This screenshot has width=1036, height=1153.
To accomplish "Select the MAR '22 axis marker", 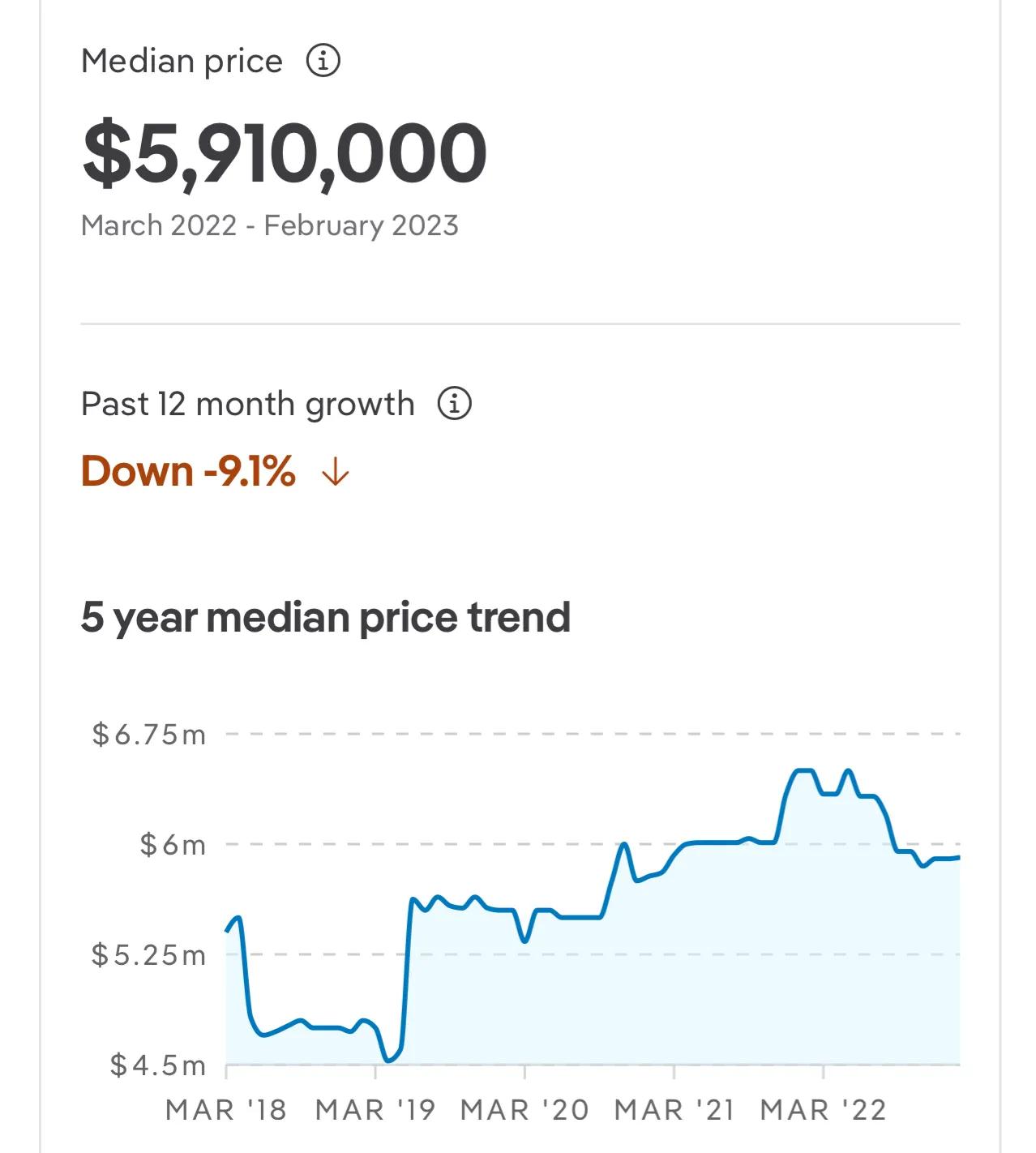I will (x=824, y=1109).
